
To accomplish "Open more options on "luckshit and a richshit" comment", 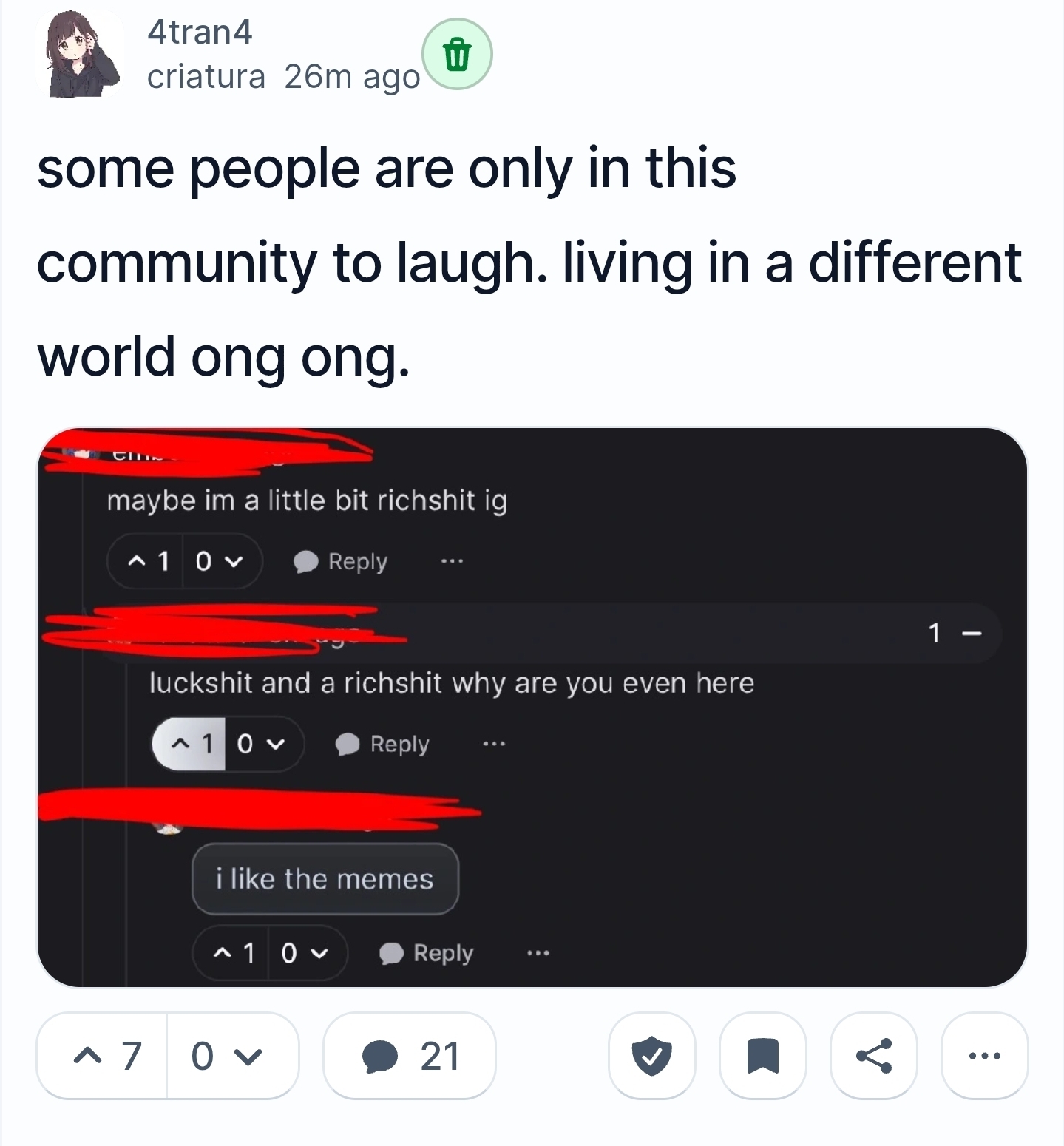I will pos(494,744).
